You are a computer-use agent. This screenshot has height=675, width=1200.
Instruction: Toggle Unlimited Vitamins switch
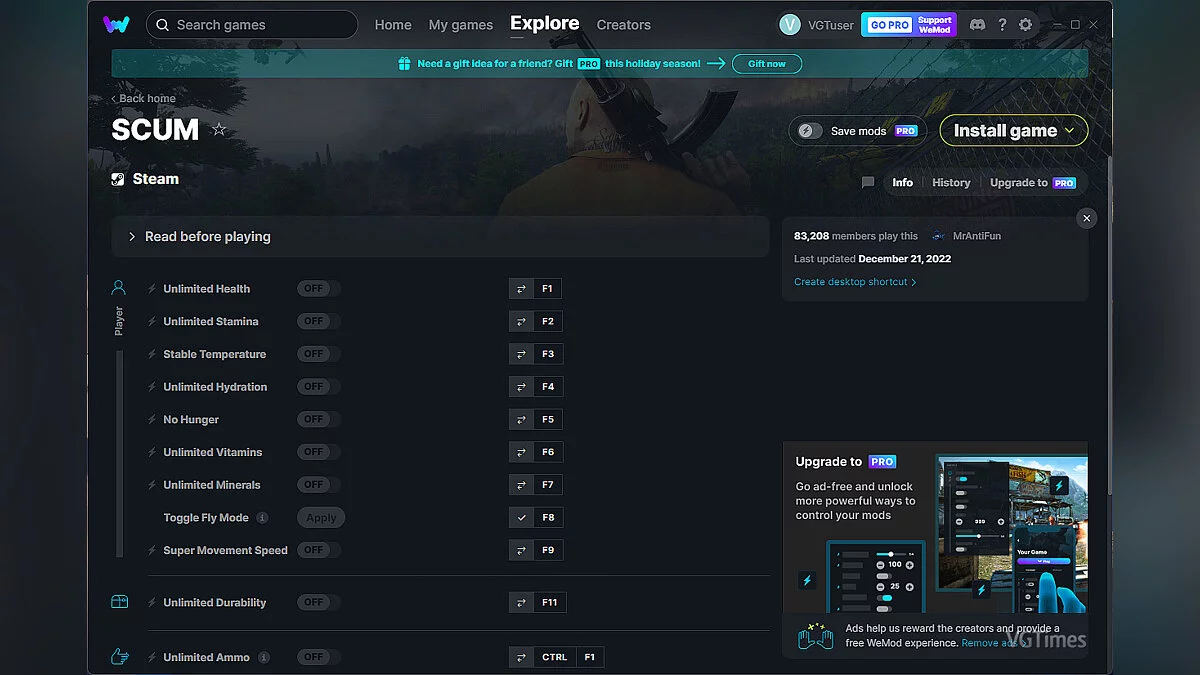tap(318, 452)
